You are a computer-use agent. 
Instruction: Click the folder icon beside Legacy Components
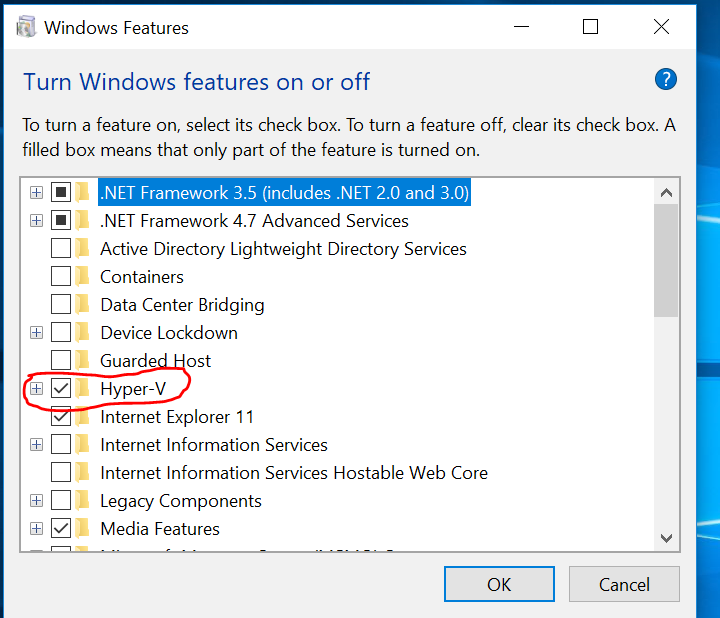tap(83, 500)
